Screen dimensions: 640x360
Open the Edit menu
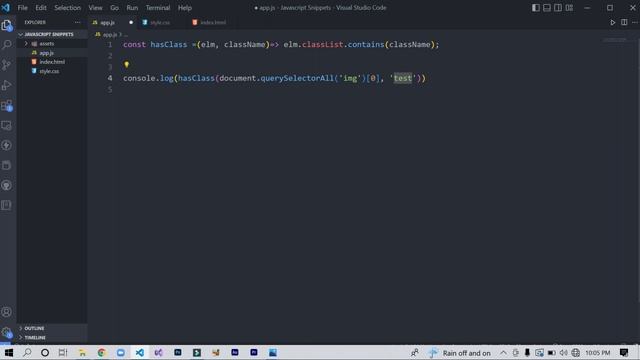[41, 8]
